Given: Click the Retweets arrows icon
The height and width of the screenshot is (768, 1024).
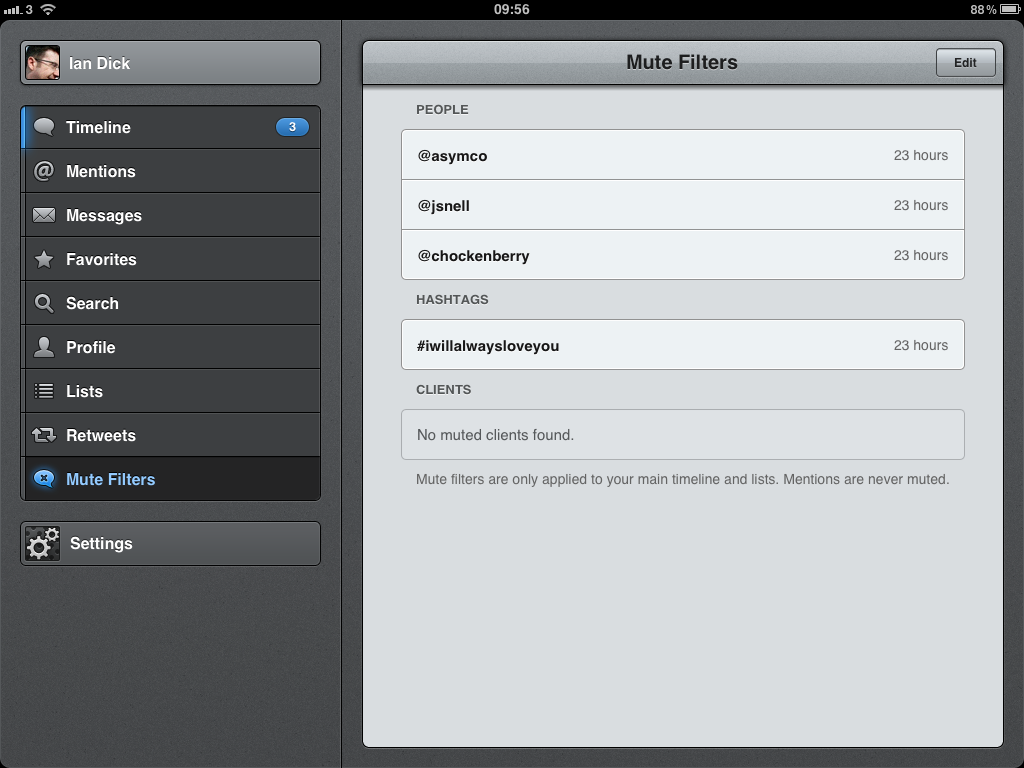Looking at the screenshot, I should (44, 435).
